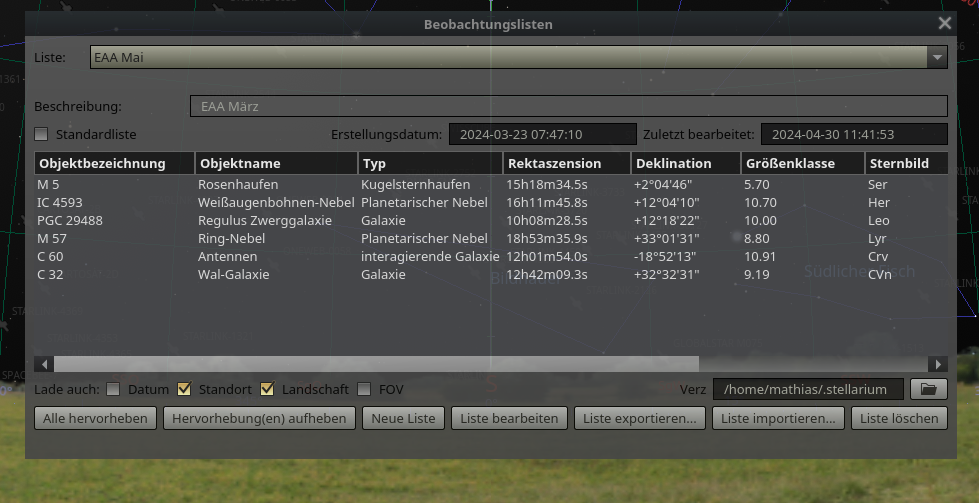Toggle the Standardliste checkbox
979x503 pixels.
(41, 134)
